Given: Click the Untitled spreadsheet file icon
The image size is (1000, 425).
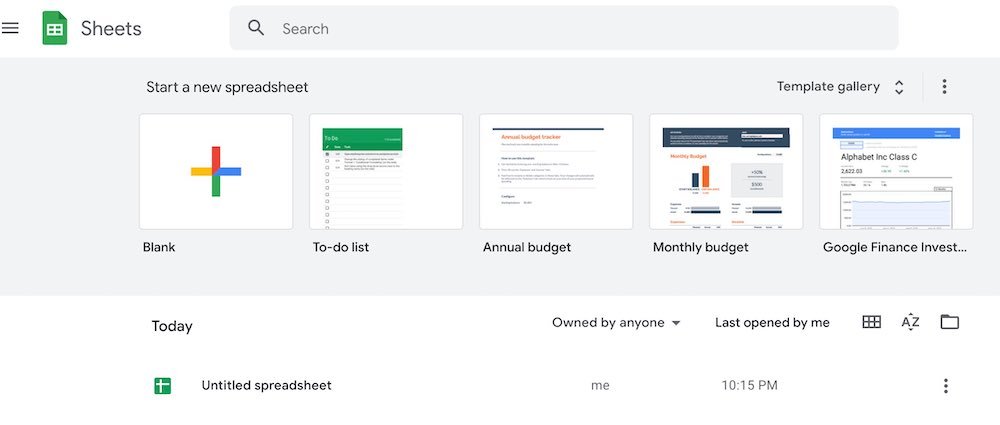Looking at the screenshot, I should [x=163, y=385].
